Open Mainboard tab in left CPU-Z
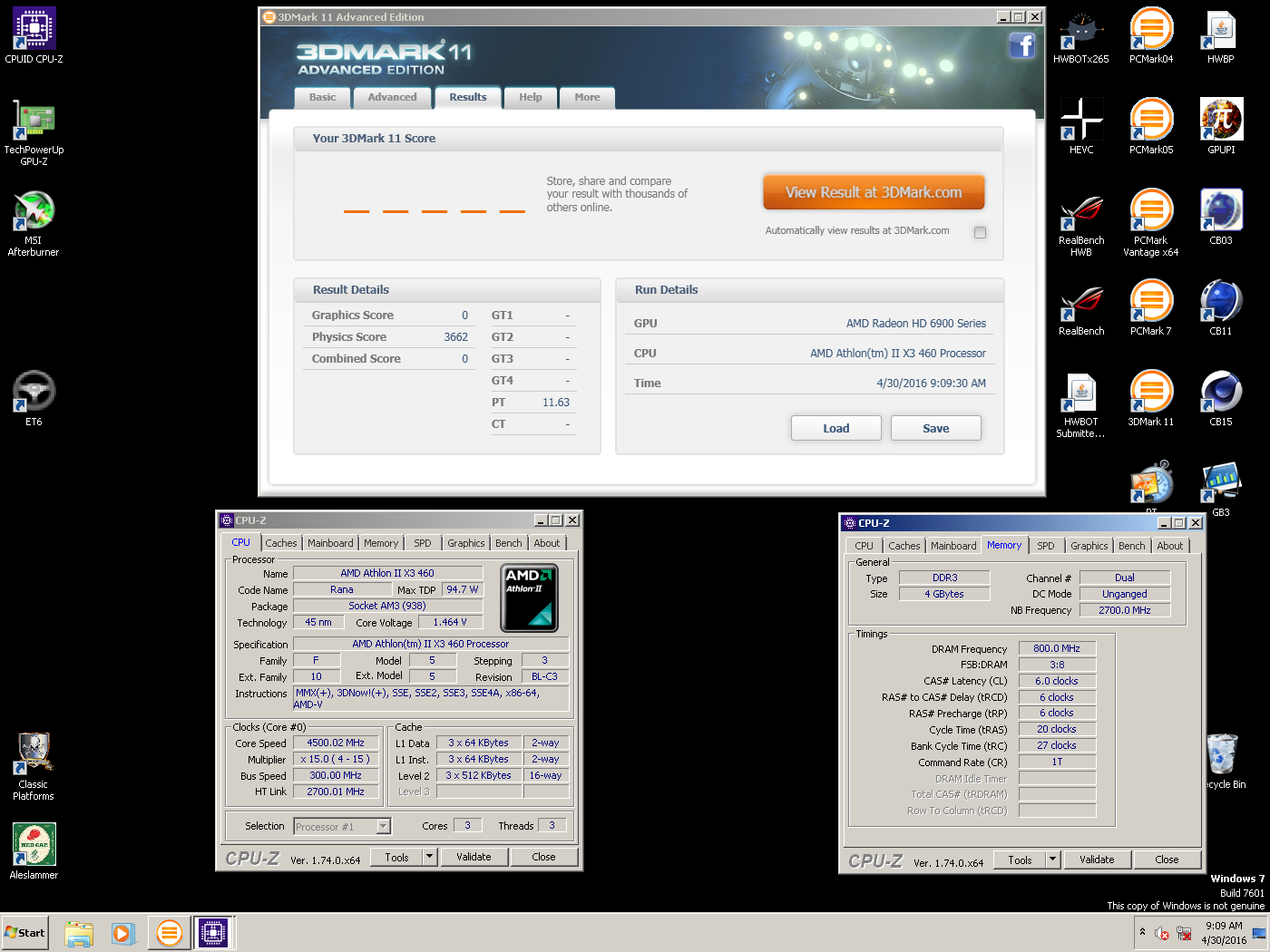1270x952 pixels. (x=330, y=543)
